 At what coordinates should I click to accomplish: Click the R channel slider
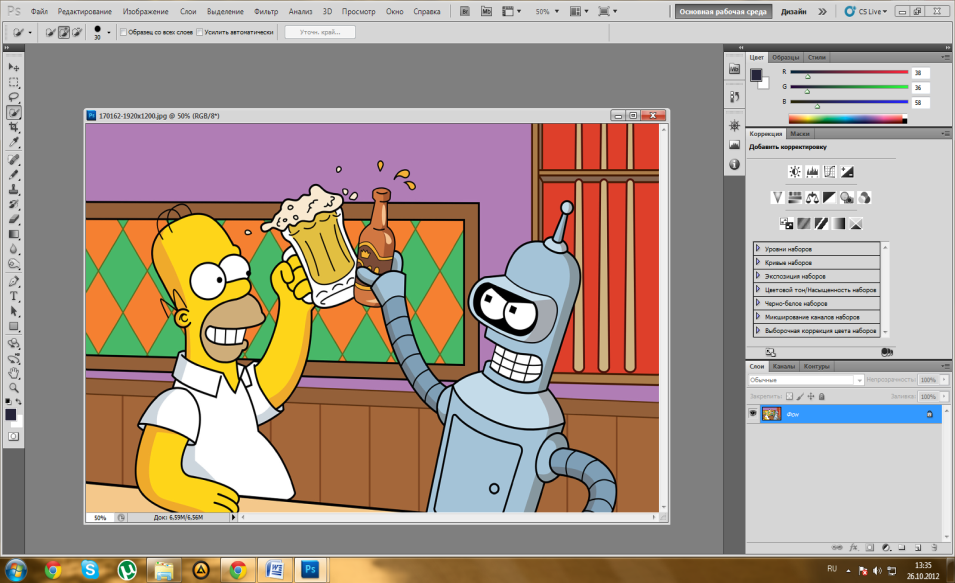point(849,72)
